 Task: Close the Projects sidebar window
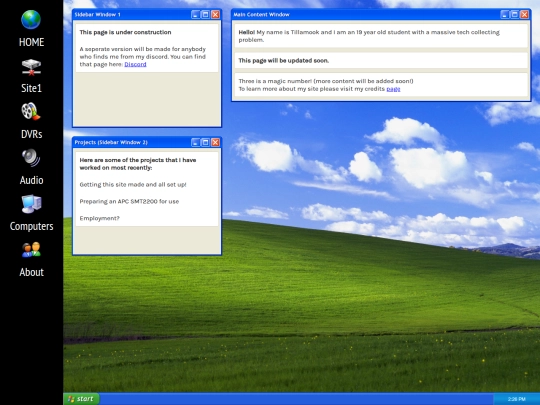[215, 142]
